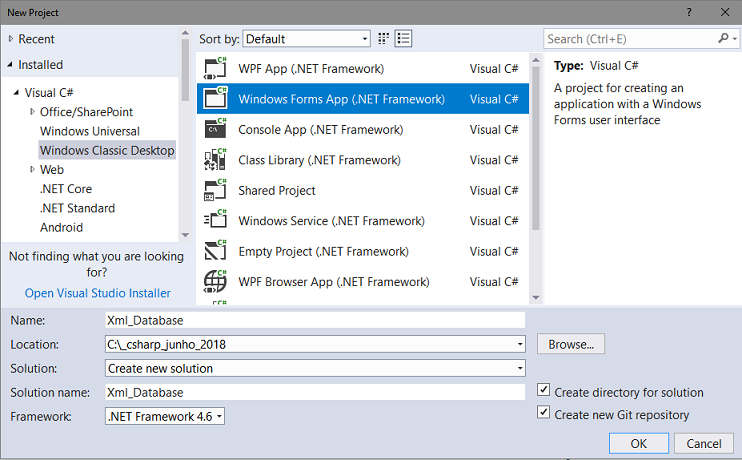Image resolution: width=742 pixels, height=460 pixels.
Task: Pick the Shared Project template icon
Action: (215, 191)
